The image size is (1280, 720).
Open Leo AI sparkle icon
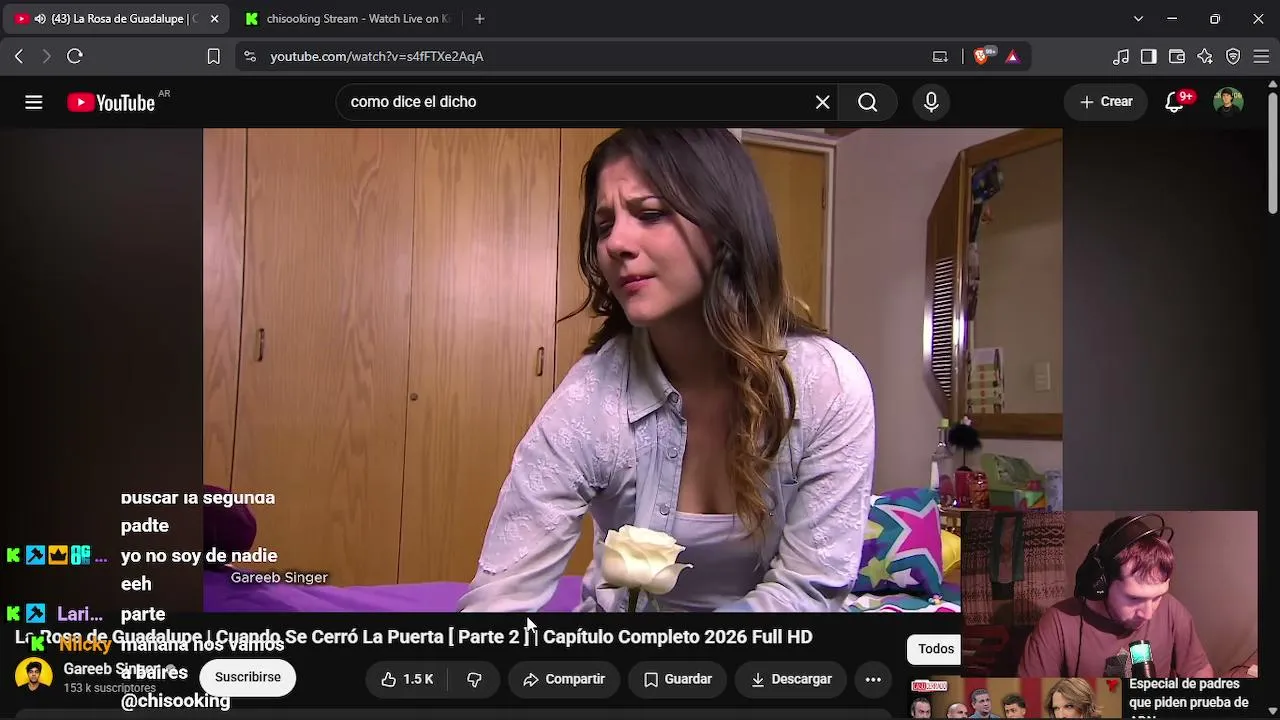1205,56
